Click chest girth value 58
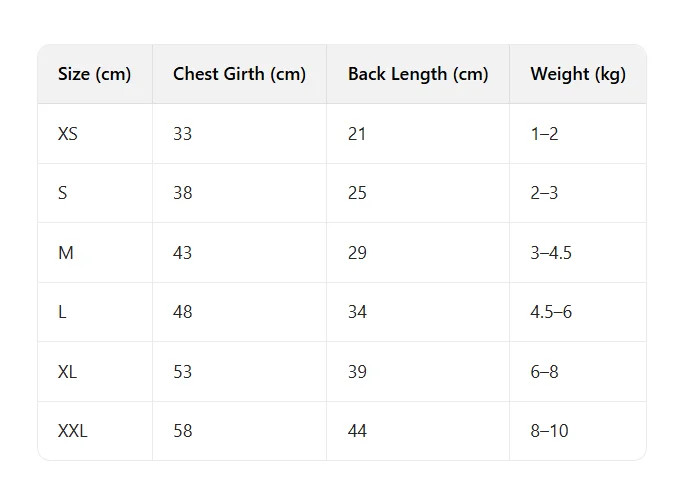Screen dimensions: 680x481 [182, 431]
